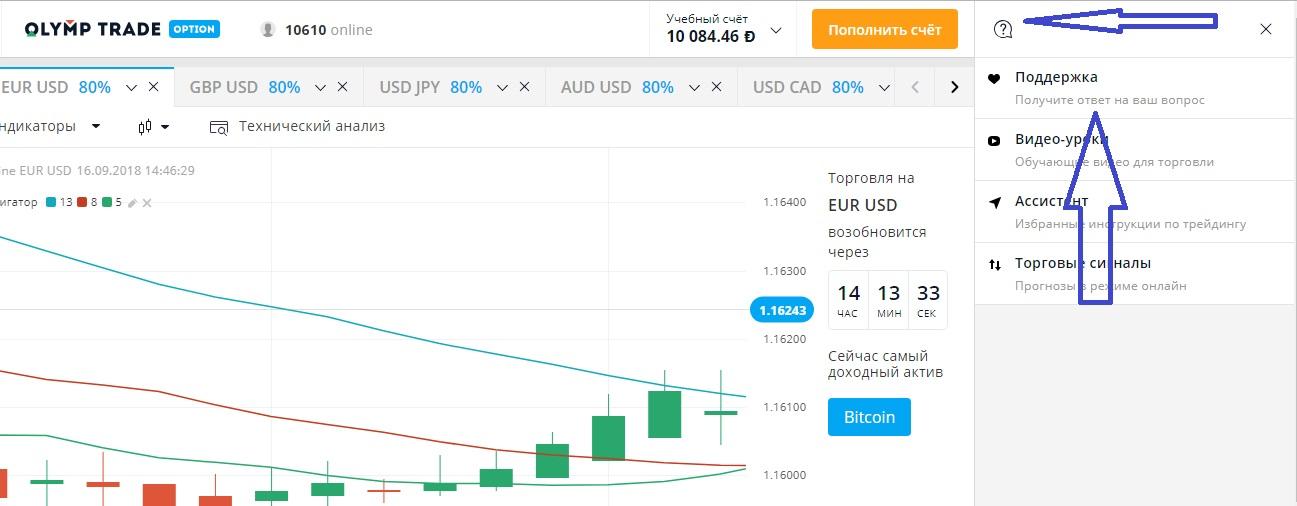Click the online users avatar icon

pos(268,30)
